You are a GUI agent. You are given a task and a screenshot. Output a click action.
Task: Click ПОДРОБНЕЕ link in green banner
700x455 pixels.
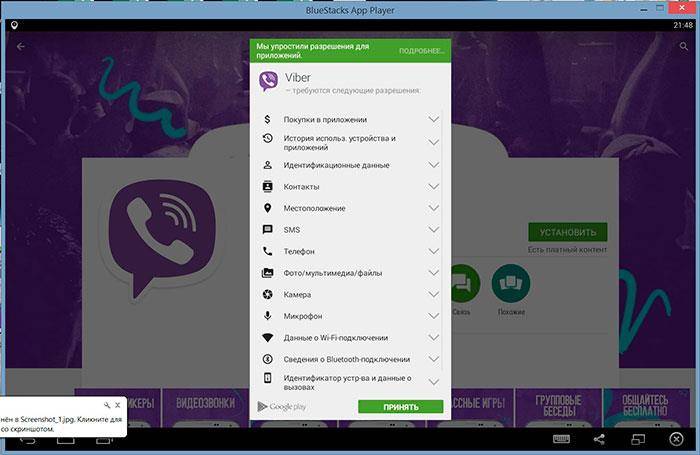(x=421, y=51)
